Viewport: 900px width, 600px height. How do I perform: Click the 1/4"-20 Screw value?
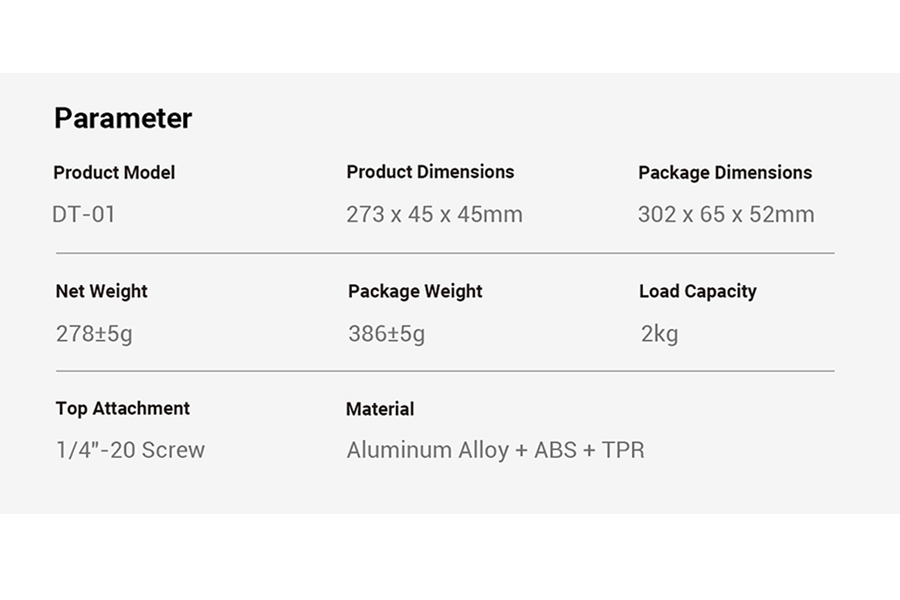(x=130, y=450)
